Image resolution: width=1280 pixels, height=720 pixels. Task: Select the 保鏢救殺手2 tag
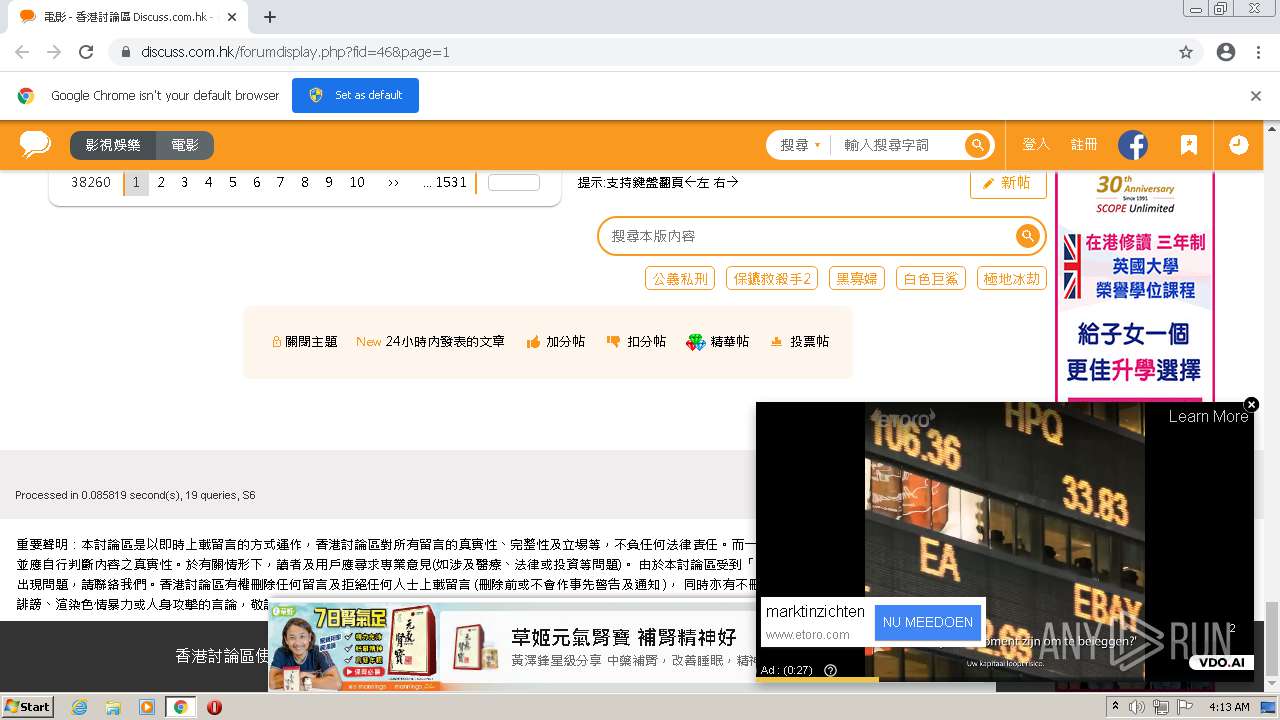click(772, 279)
